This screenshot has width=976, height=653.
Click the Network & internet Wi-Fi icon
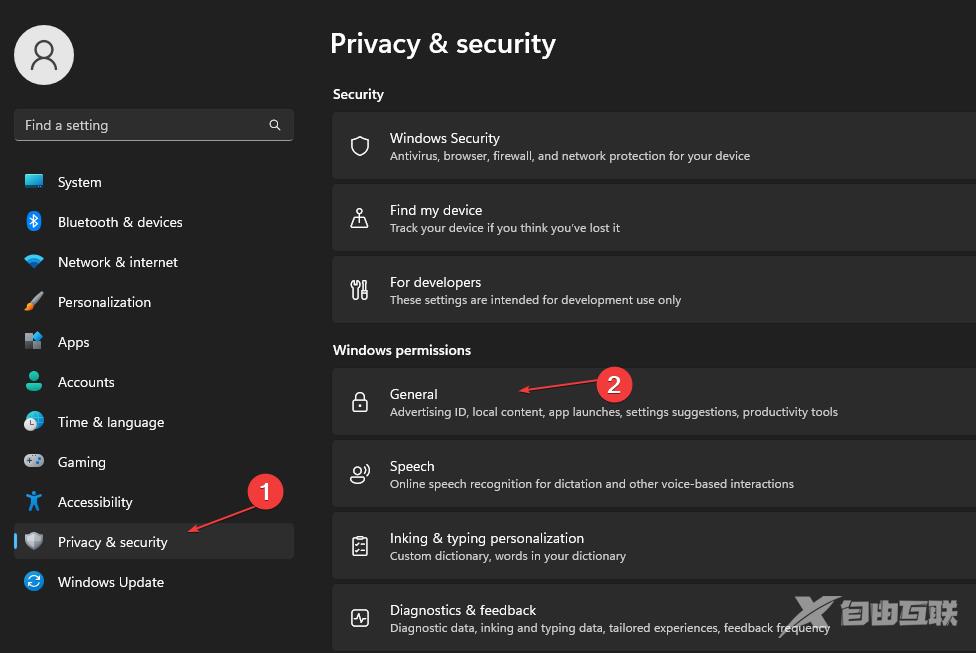pyautogui.click(x=34, y=262)
